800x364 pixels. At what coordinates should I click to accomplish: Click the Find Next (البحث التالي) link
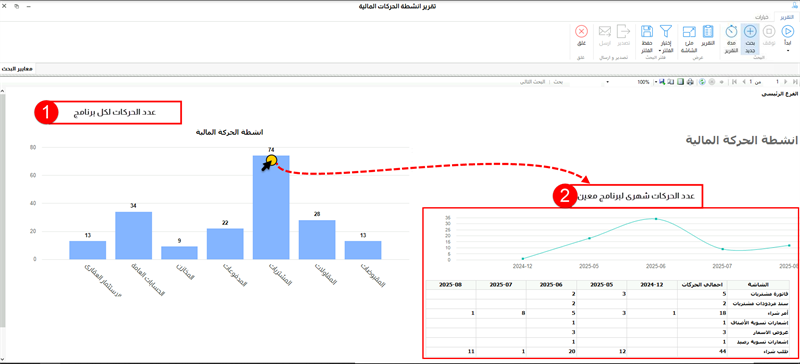point(533,82)
